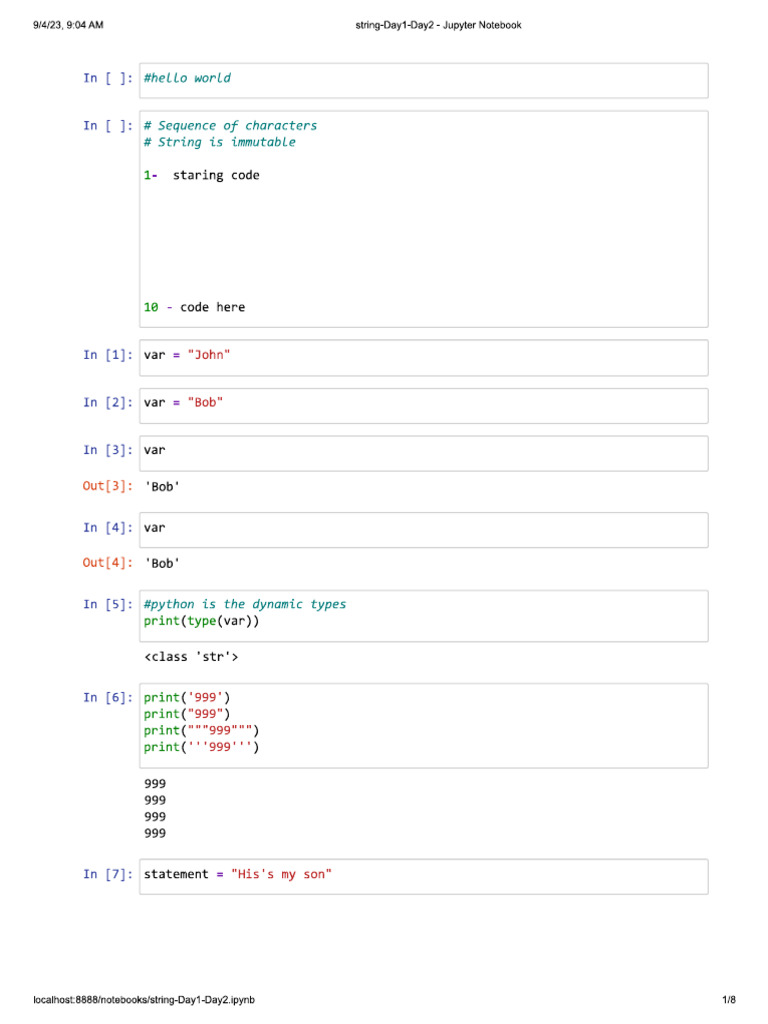Select the statement = "His's my son" cell
768x1024 pixels.
click(x=424, y=875)
